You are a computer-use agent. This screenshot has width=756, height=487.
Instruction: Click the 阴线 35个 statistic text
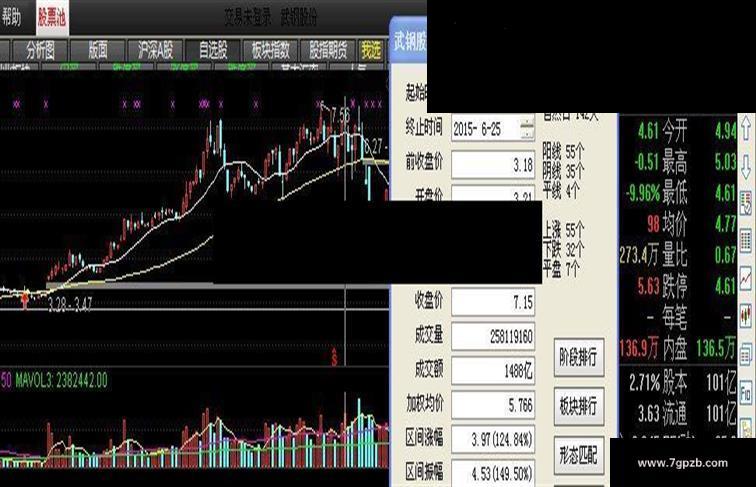(563, 171)
